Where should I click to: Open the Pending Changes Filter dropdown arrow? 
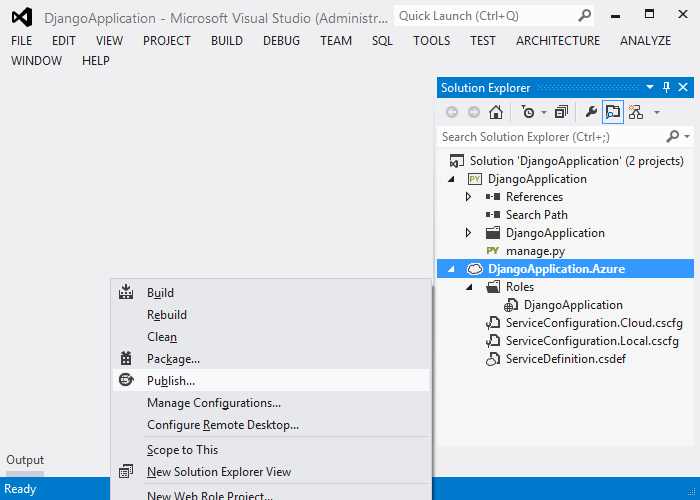coord(544,112)
